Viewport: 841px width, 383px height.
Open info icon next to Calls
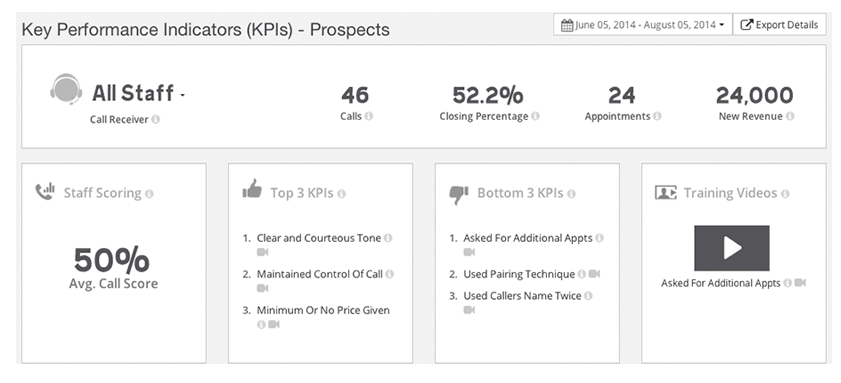point(368,116)
